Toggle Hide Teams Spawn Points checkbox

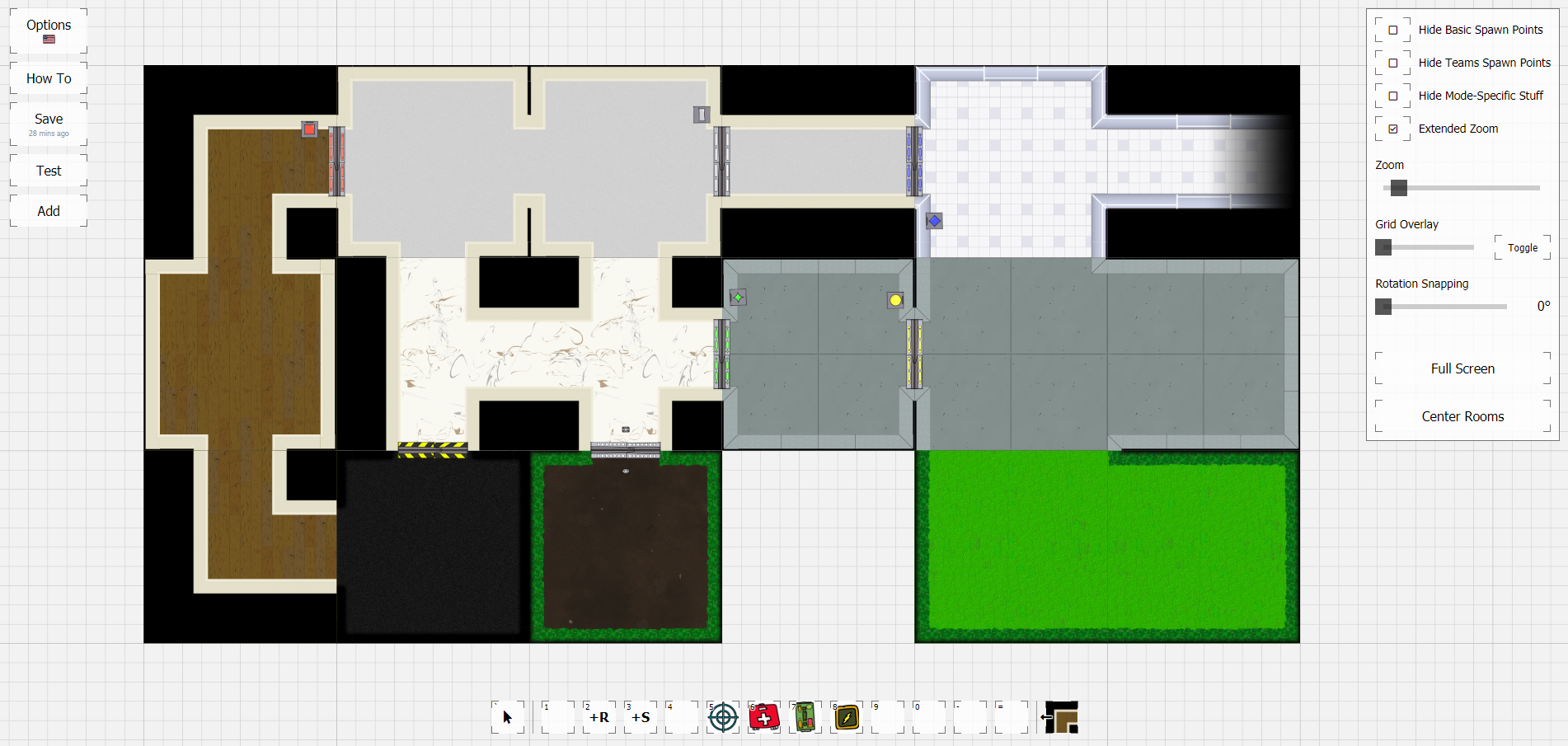[x=1393, y=63]
